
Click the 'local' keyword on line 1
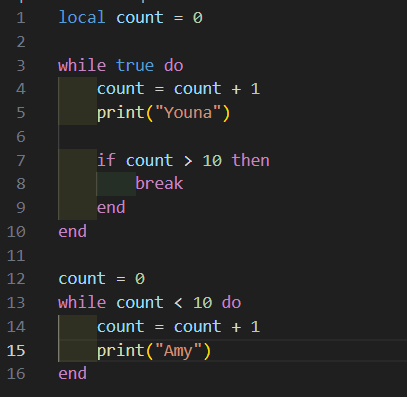tap(82, 17)
